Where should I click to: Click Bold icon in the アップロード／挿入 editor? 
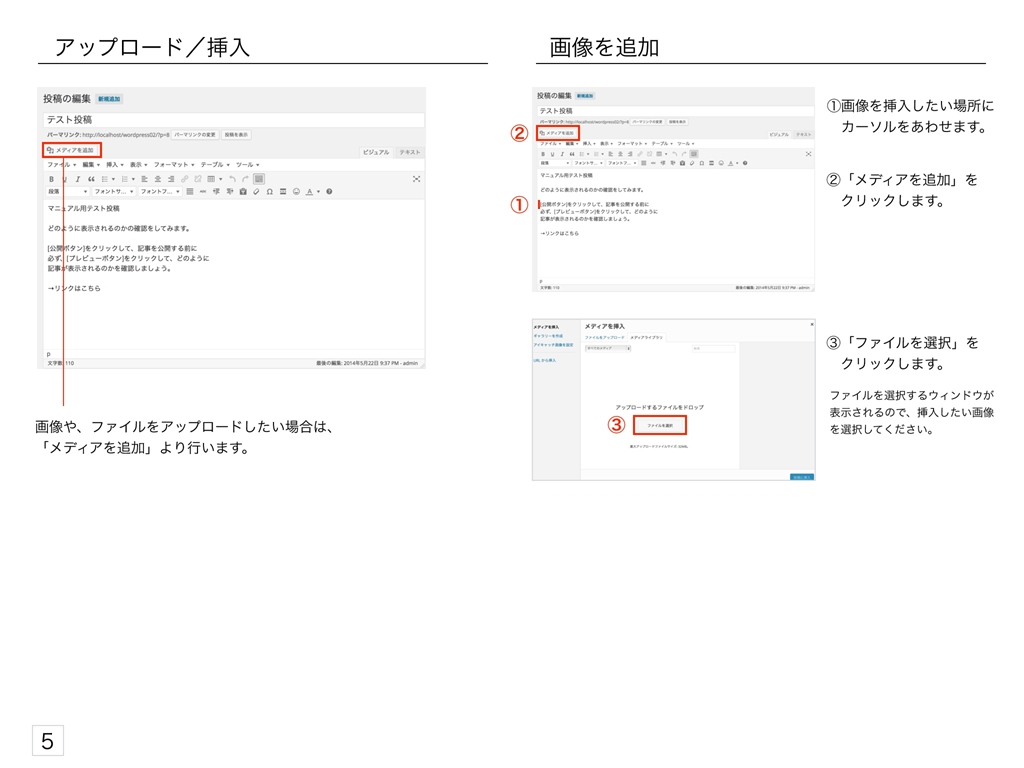tap(51, 179)
